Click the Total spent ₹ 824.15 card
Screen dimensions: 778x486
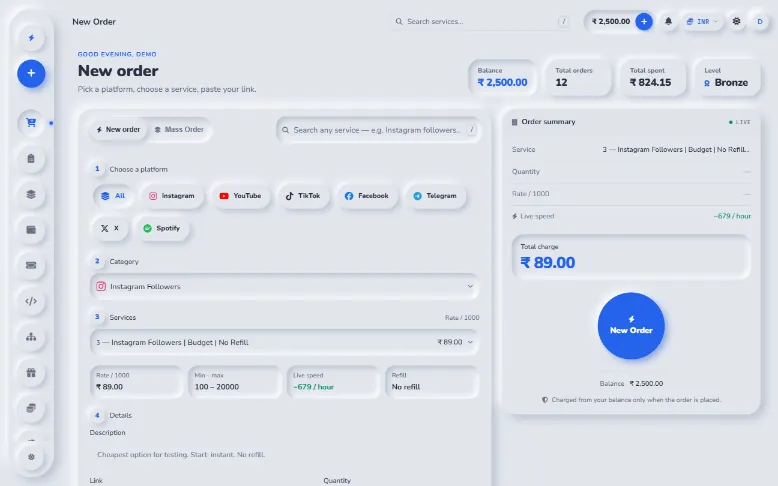653,77
